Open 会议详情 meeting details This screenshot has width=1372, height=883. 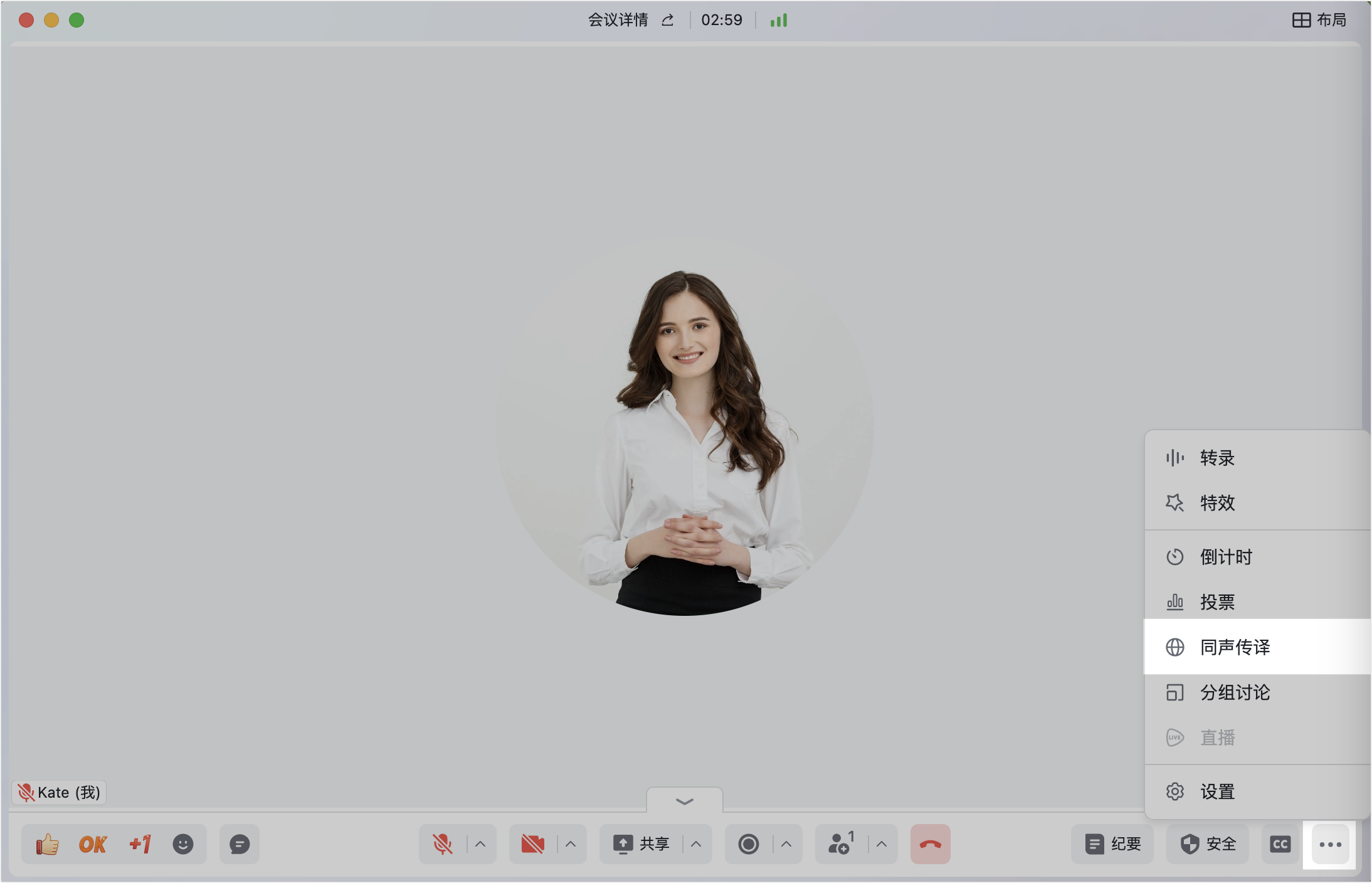pyautogui.click(x=618, y=20)
